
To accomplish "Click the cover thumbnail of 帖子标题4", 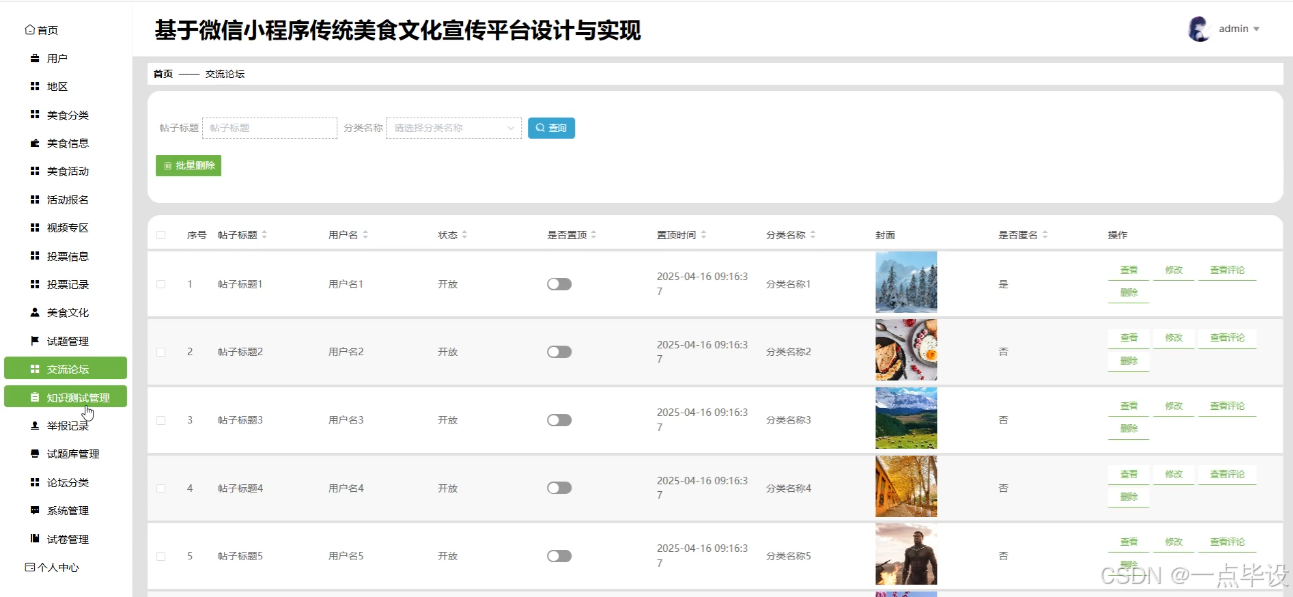I will [x=906, y=487].
